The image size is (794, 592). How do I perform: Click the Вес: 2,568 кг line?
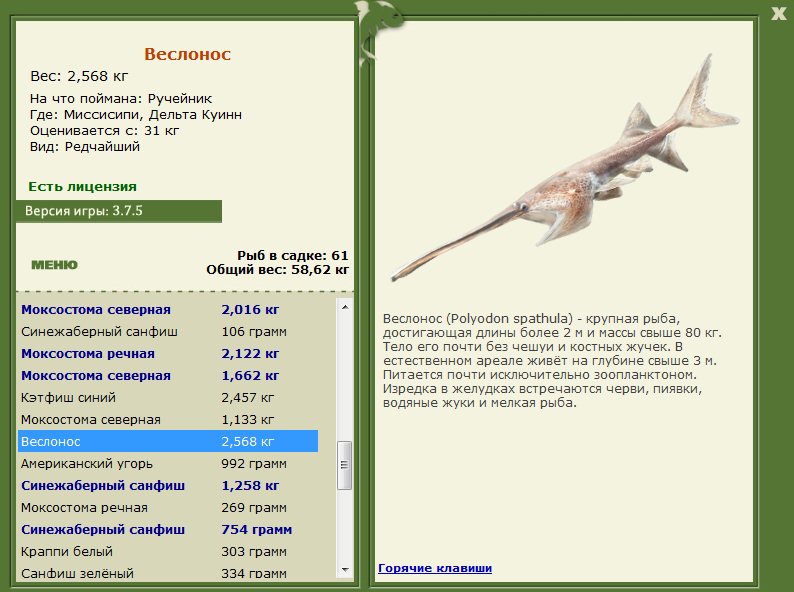(79, 76)
